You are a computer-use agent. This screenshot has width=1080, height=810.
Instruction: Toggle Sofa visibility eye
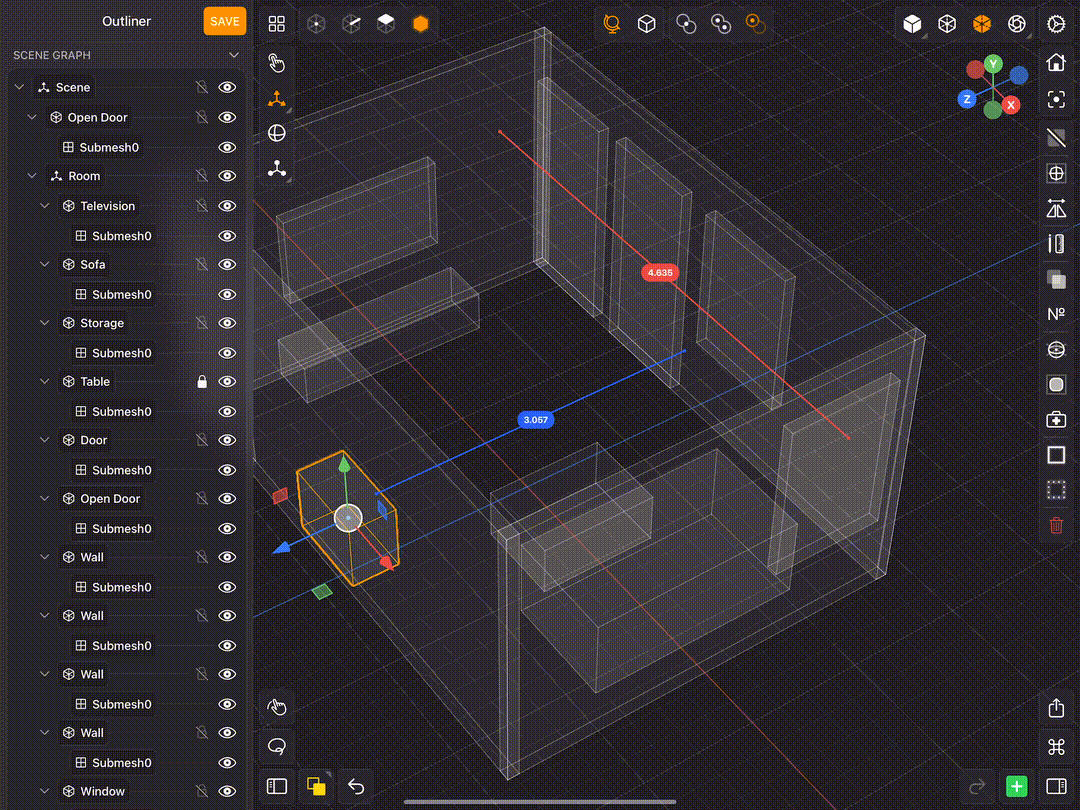coord(227,264)
